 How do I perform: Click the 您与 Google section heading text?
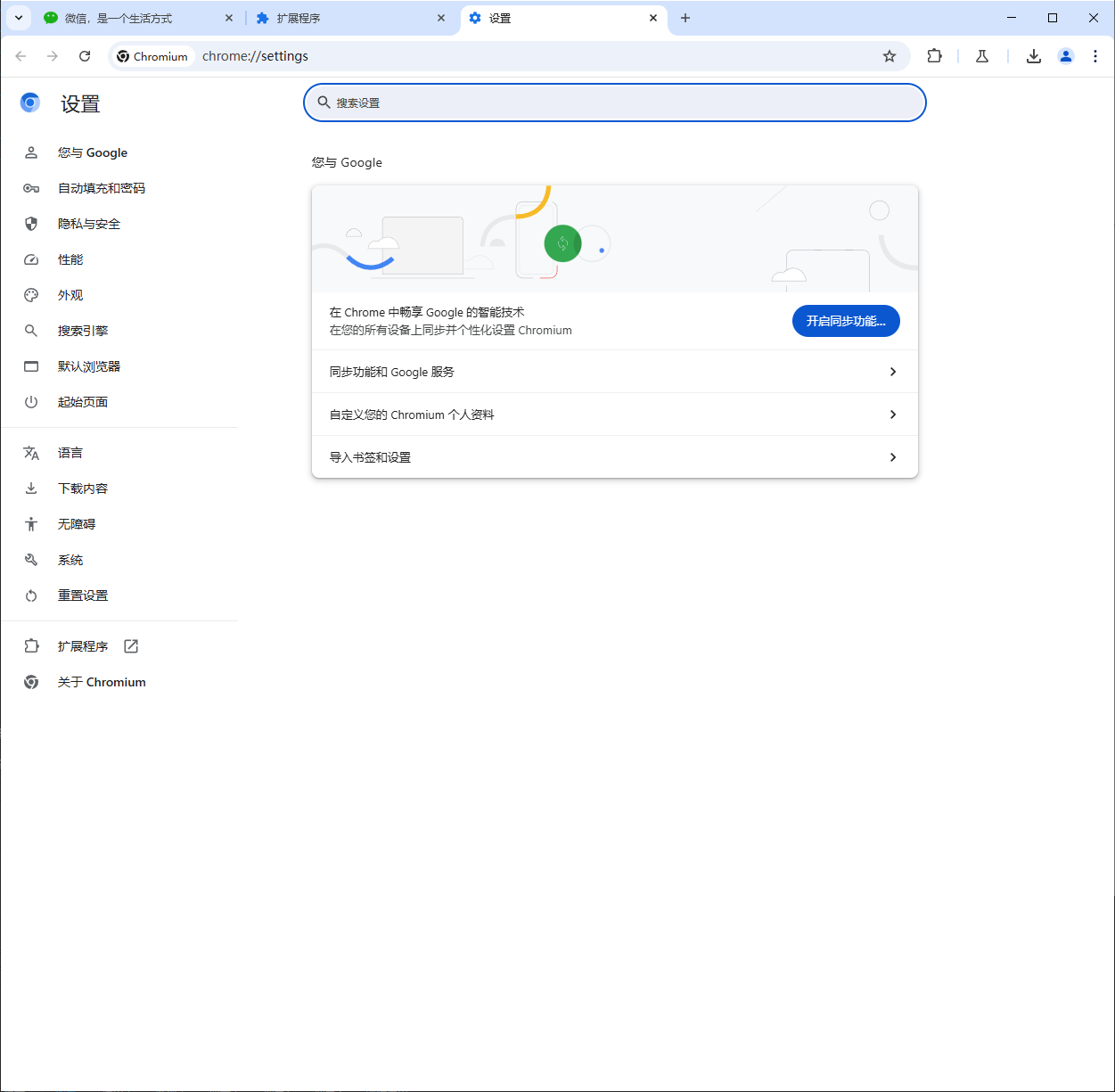point(347,162)
